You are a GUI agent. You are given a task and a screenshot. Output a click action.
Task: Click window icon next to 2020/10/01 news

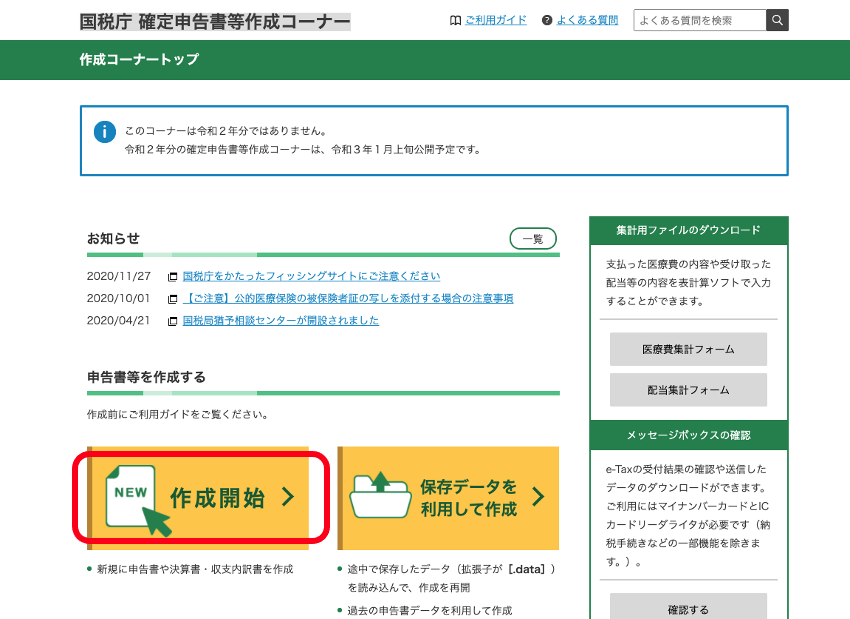(x=172, y=299)
